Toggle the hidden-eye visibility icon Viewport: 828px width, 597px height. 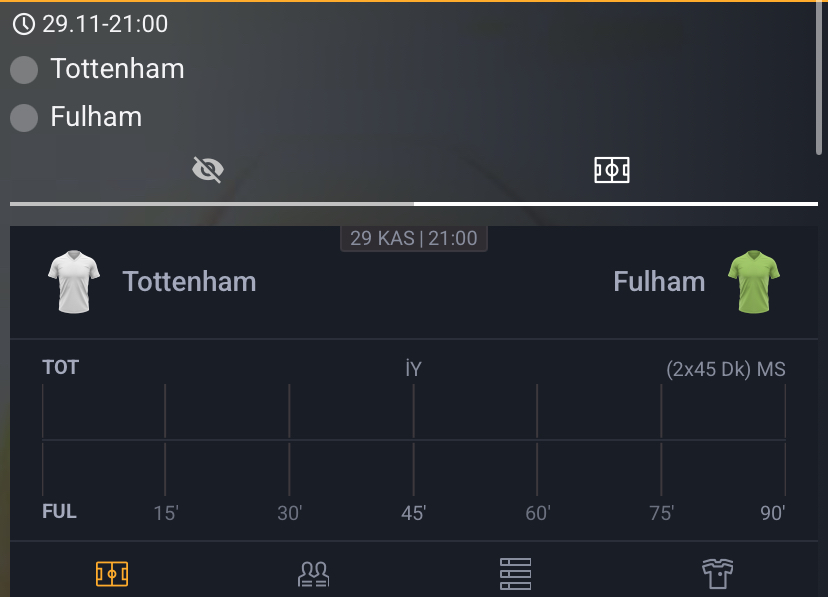(207, 169)
